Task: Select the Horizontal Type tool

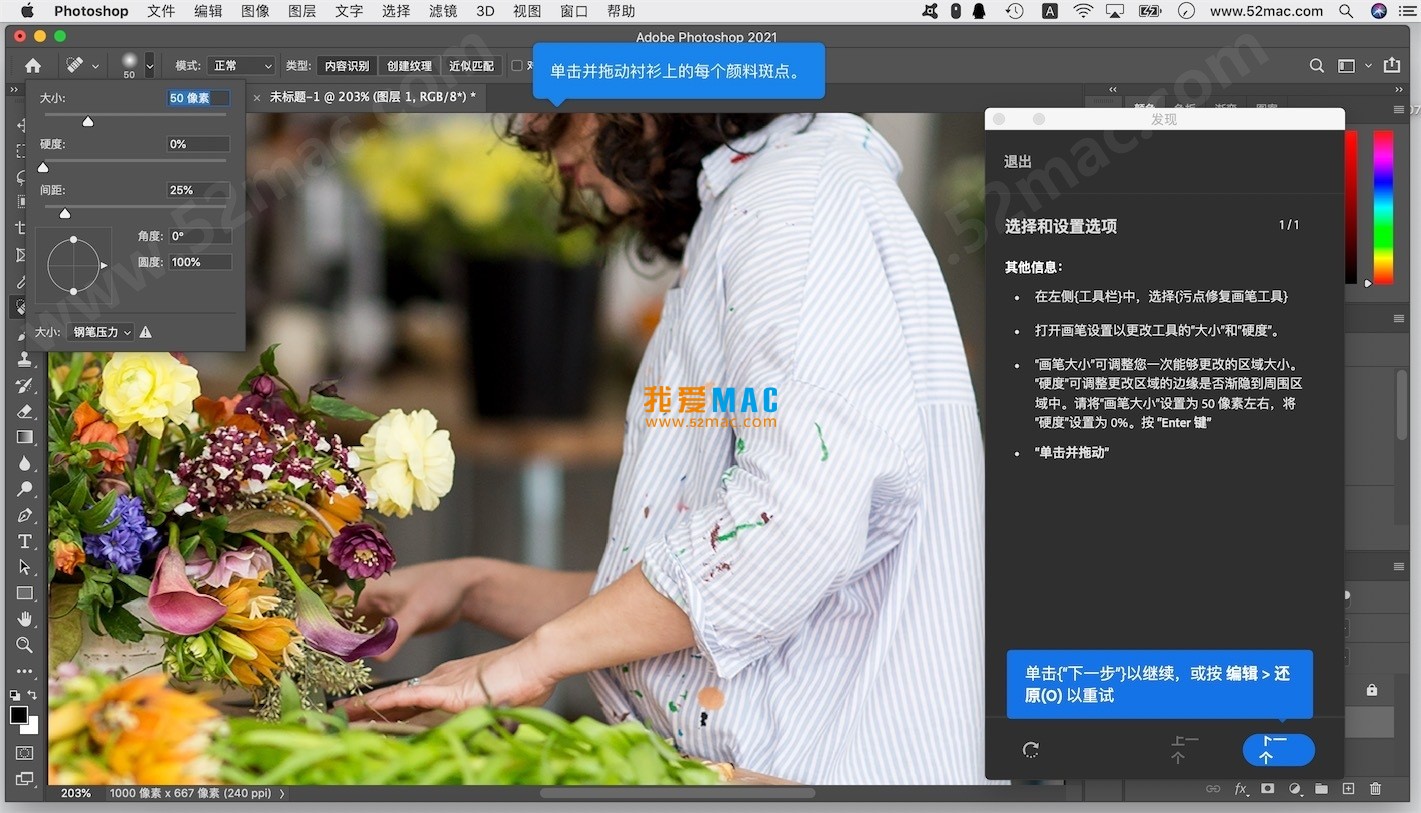Action: pos(25,541)
